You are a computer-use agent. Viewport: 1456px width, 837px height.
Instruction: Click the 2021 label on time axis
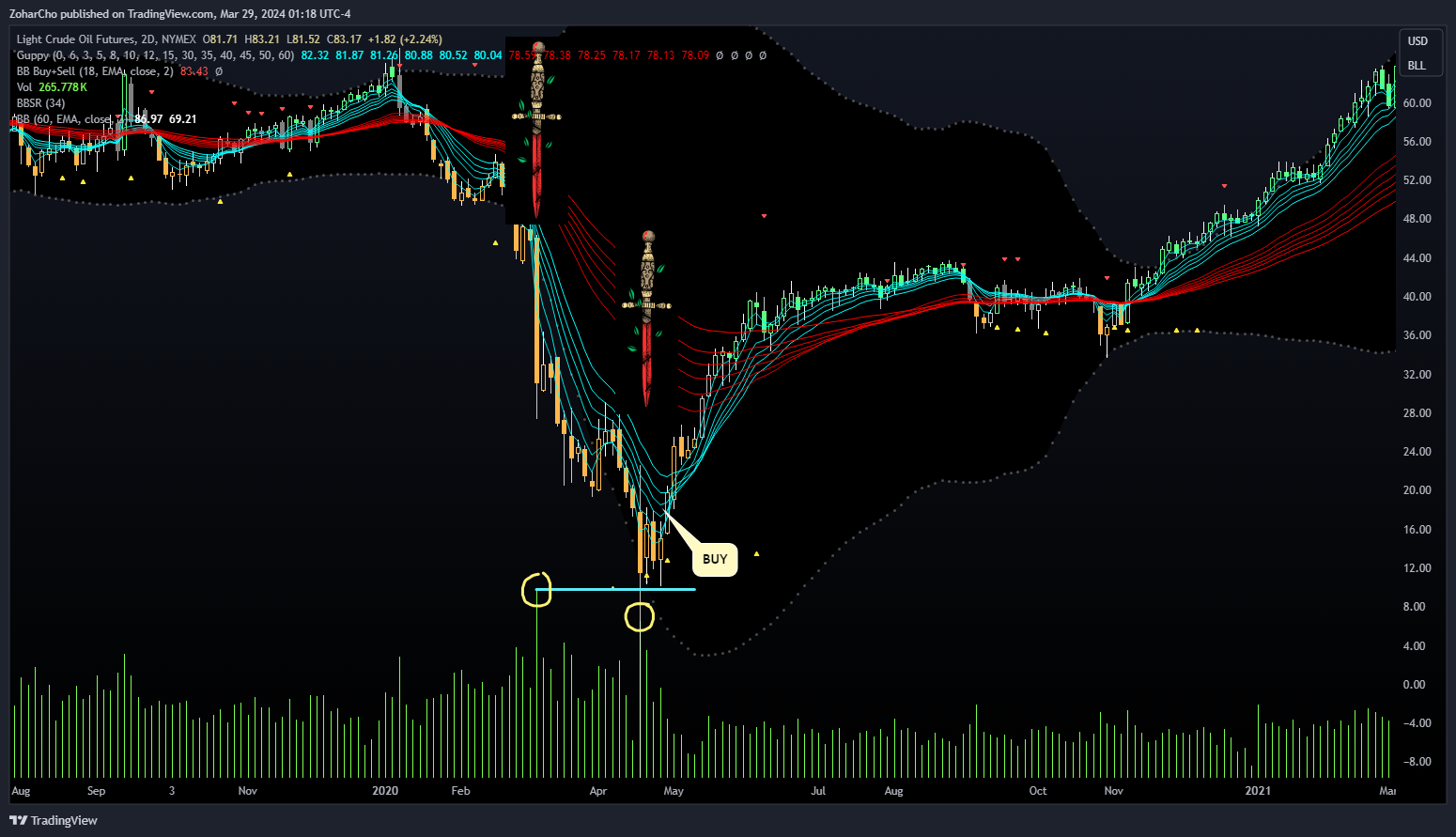click(1258, 791)
